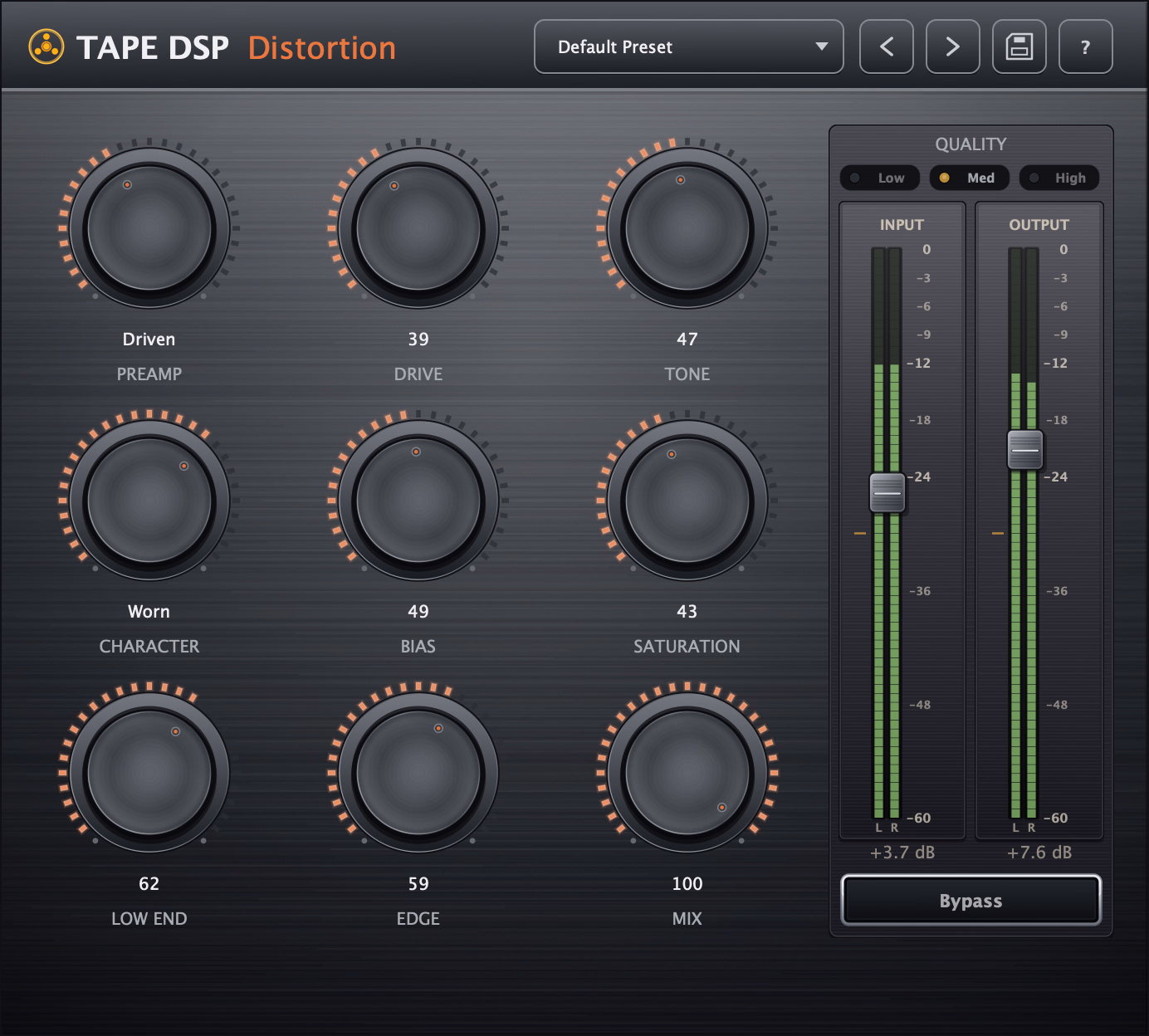Click the Tape DSP reel logo icon

pyautogui.click(x=46, y=47)
